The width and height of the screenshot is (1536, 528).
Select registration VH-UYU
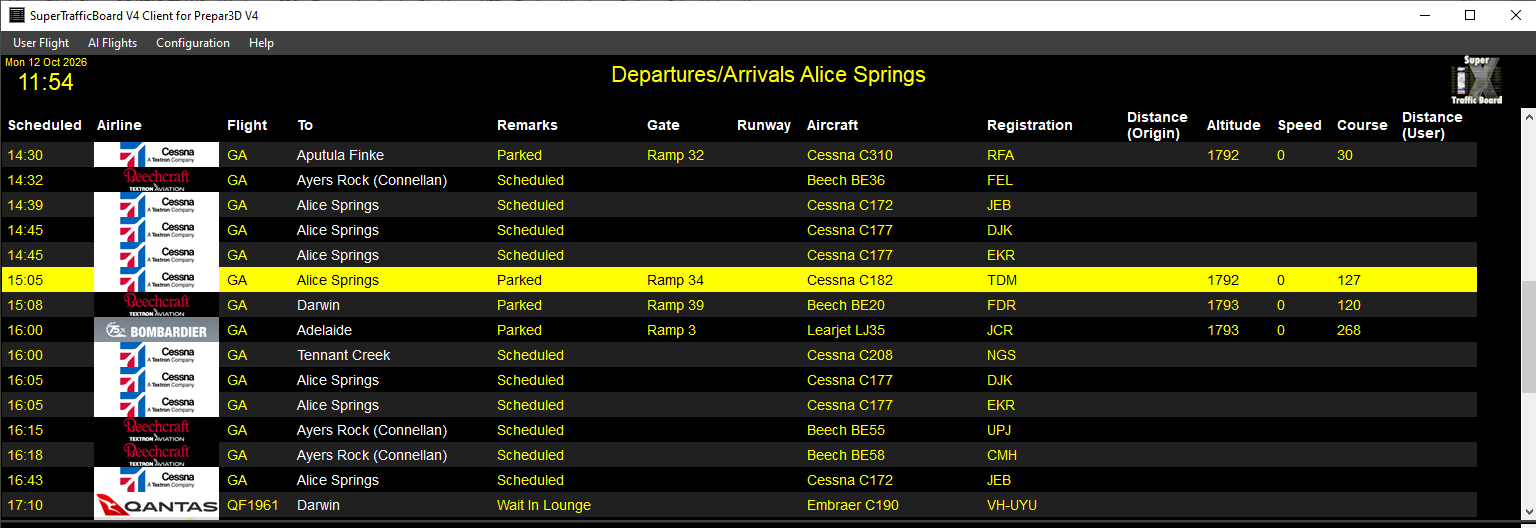point(1011,505)
